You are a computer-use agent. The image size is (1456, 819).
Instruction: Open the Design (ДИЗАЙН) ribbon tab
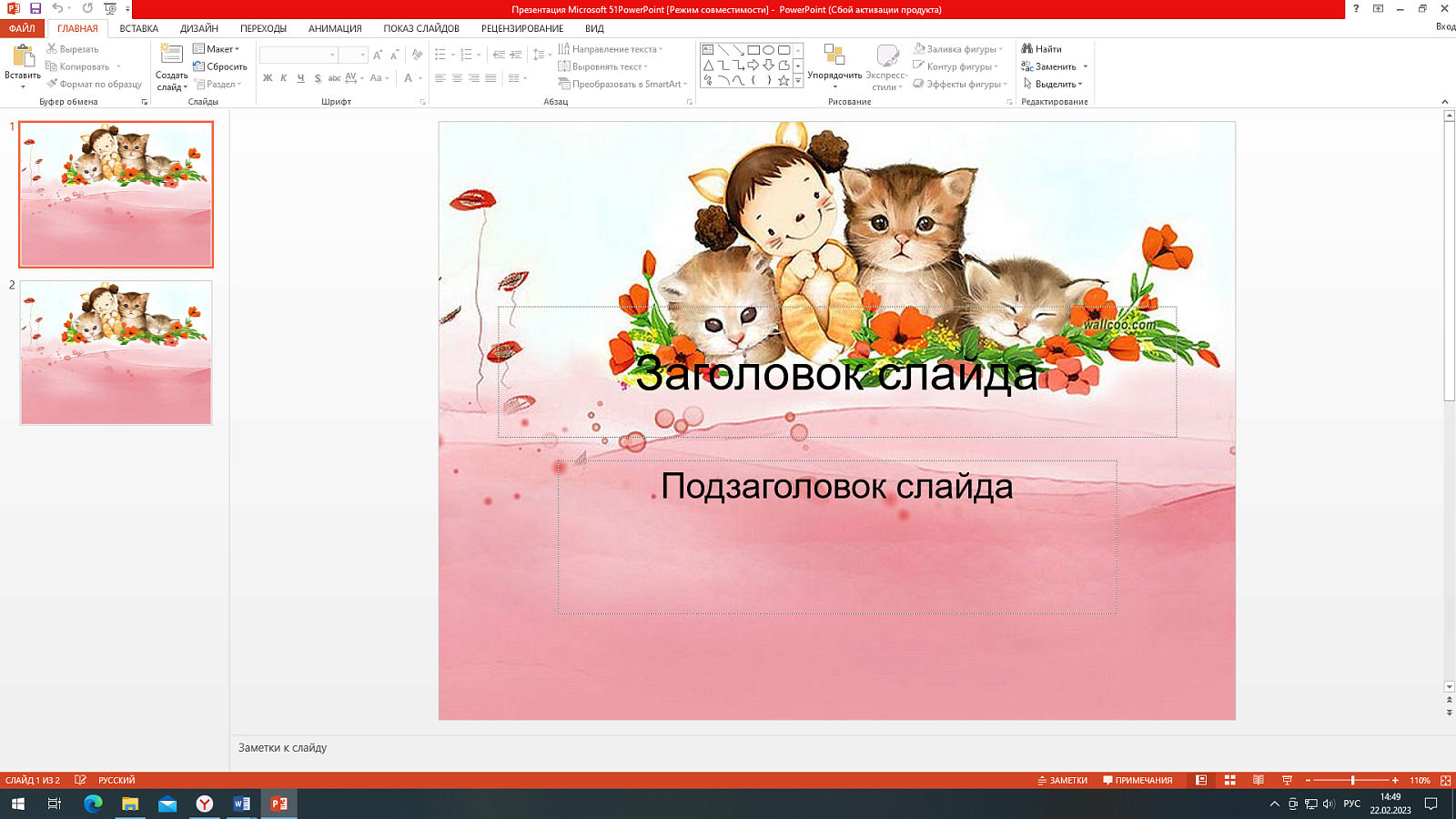tap(198, 28)
